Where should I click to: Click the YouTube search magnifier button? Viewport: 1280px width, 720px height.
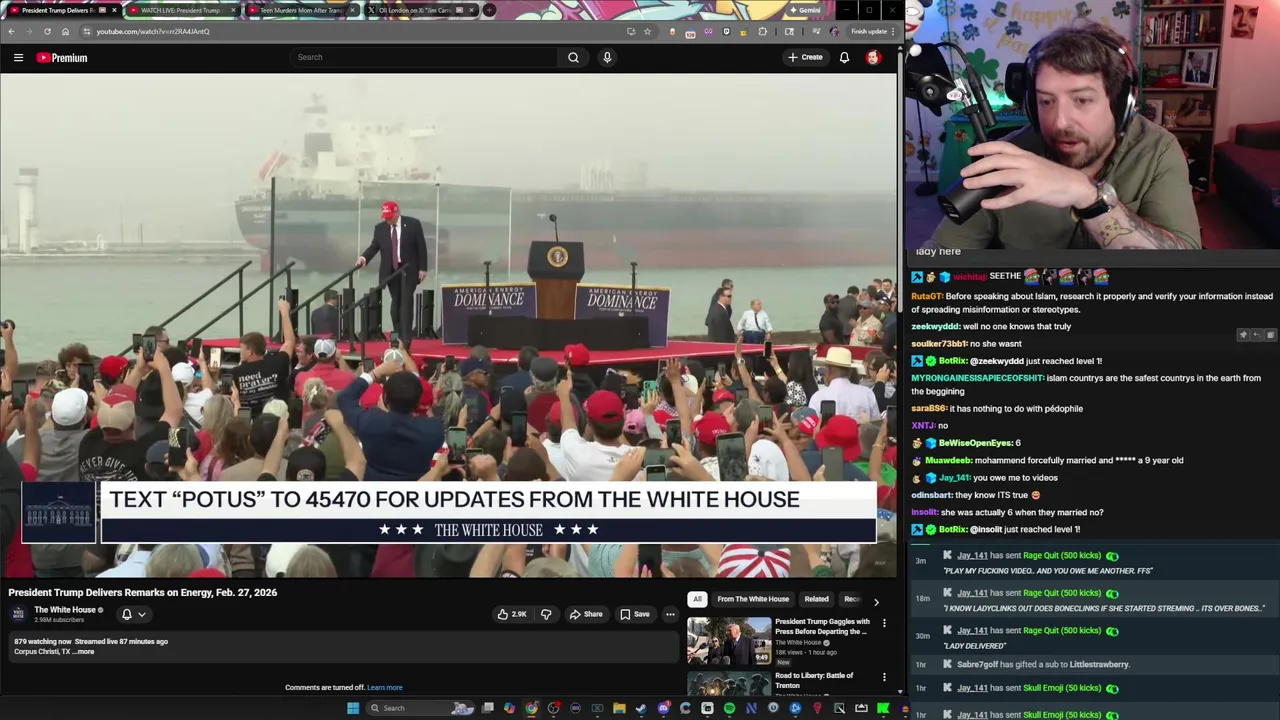pyautogui.click(x=573, y=57)
